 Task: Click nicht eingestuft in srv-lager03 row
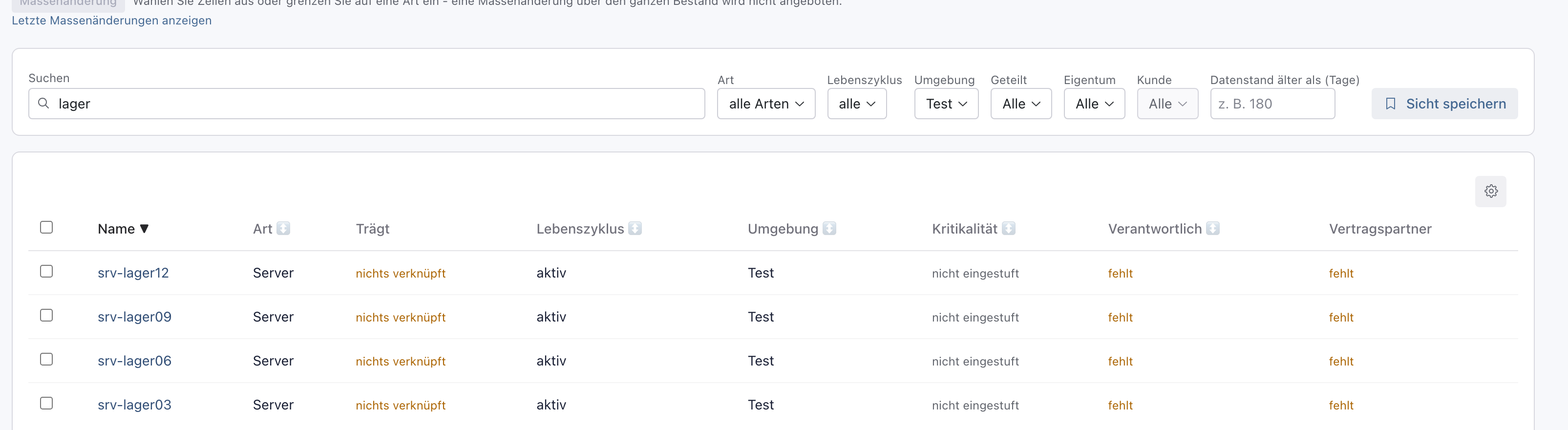tap(975, 405)
